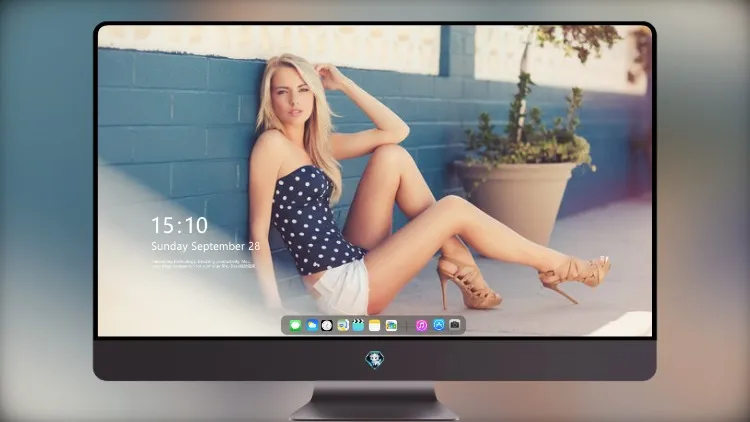Viewport: 750px width, 422px height.
Task: Open the Camera app in dock
Action: tap(455, 325)
